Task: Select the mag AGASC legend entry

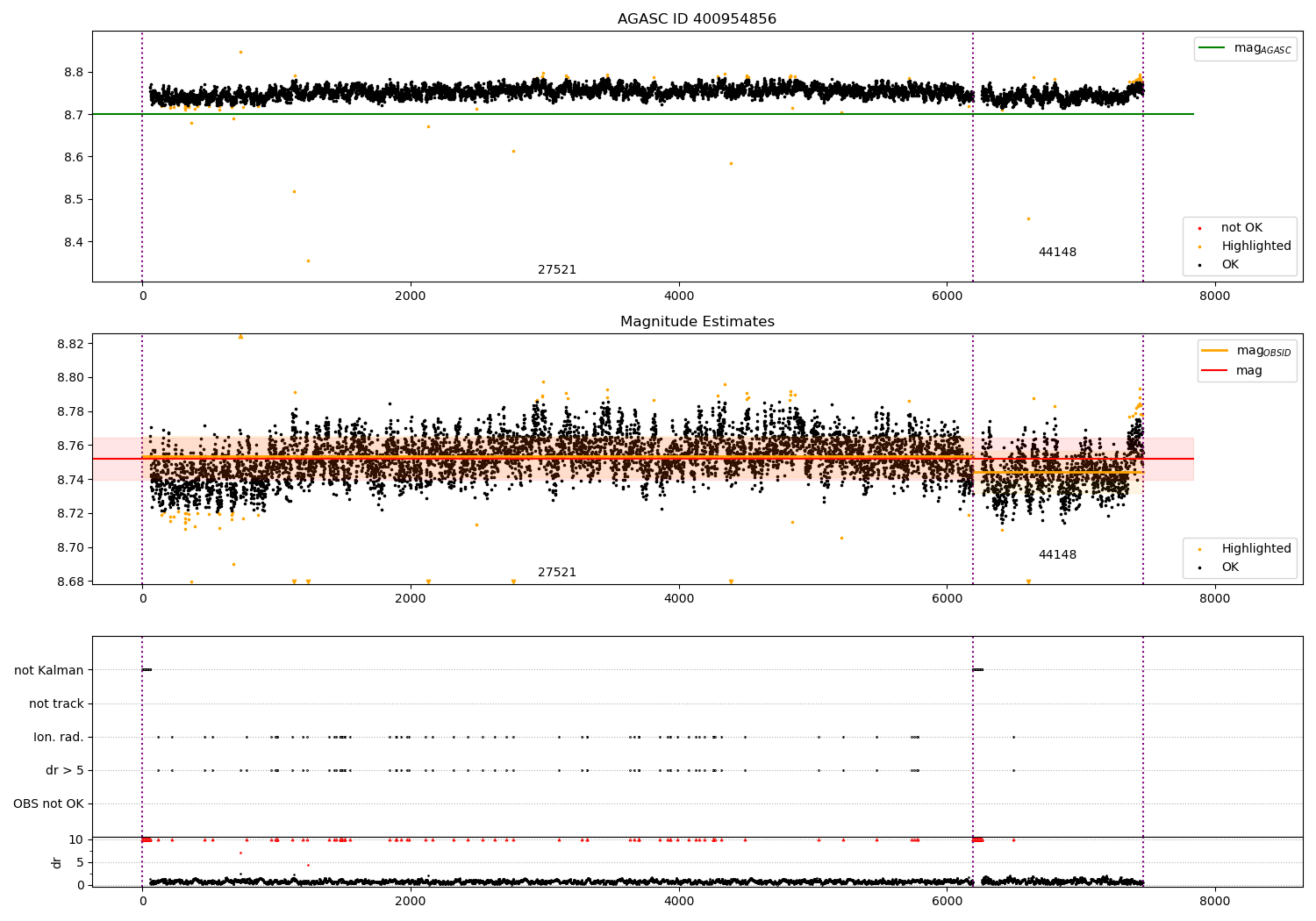Action: click(1246, 48)
